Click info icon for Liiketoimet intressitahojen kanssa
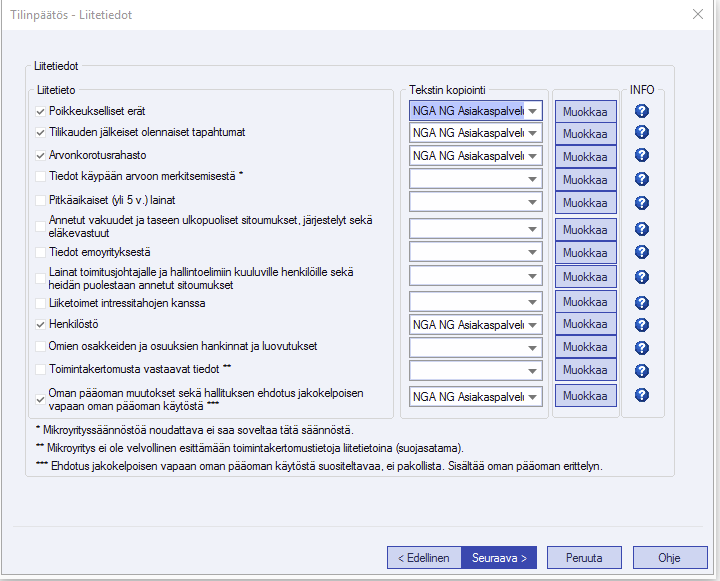 pyautogui.click(x=642, y=302)
